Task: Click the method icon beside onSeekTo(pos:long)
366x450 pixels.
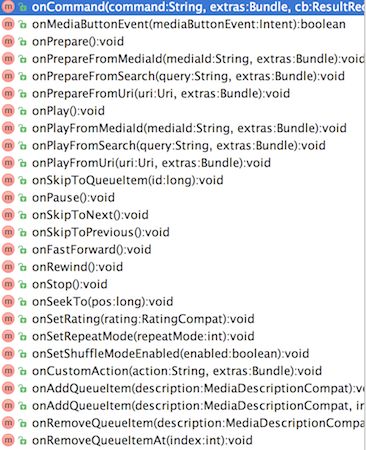Action: (8, 301)
